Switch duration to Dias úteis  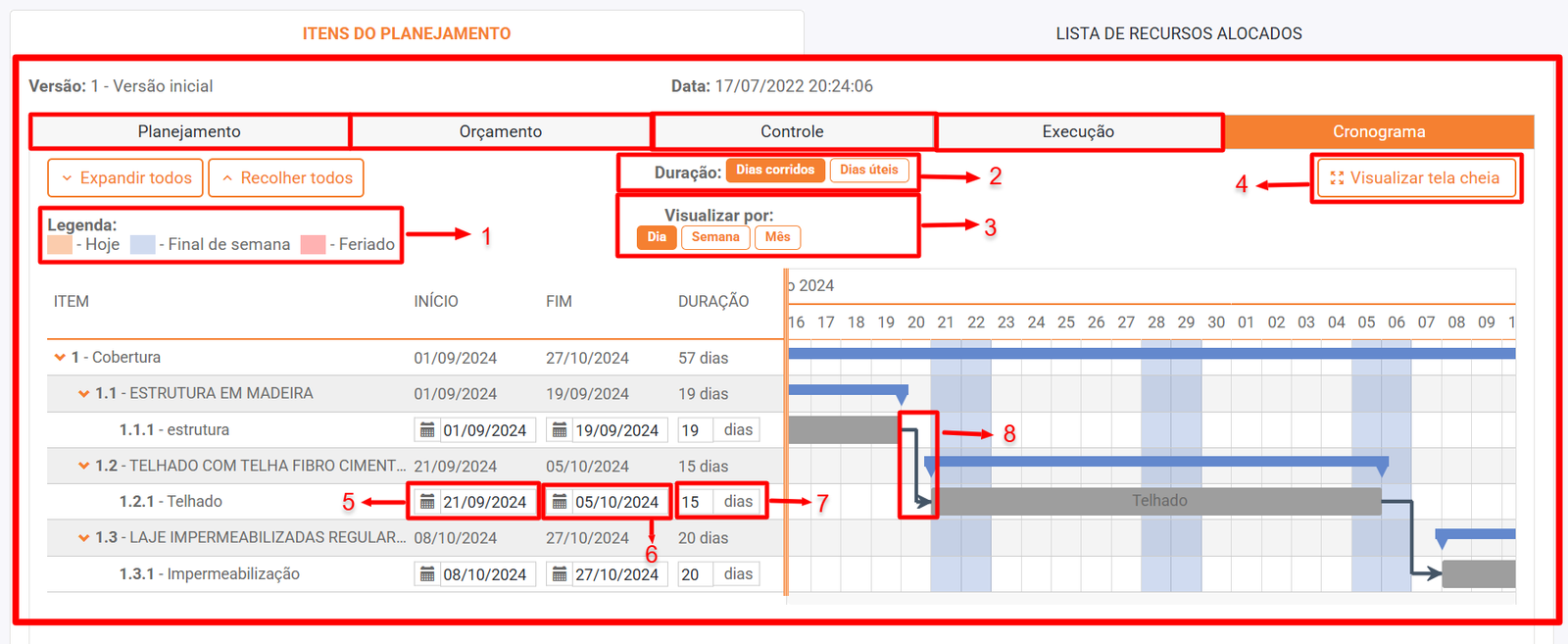pyautogui.click(x=868, y=171)
